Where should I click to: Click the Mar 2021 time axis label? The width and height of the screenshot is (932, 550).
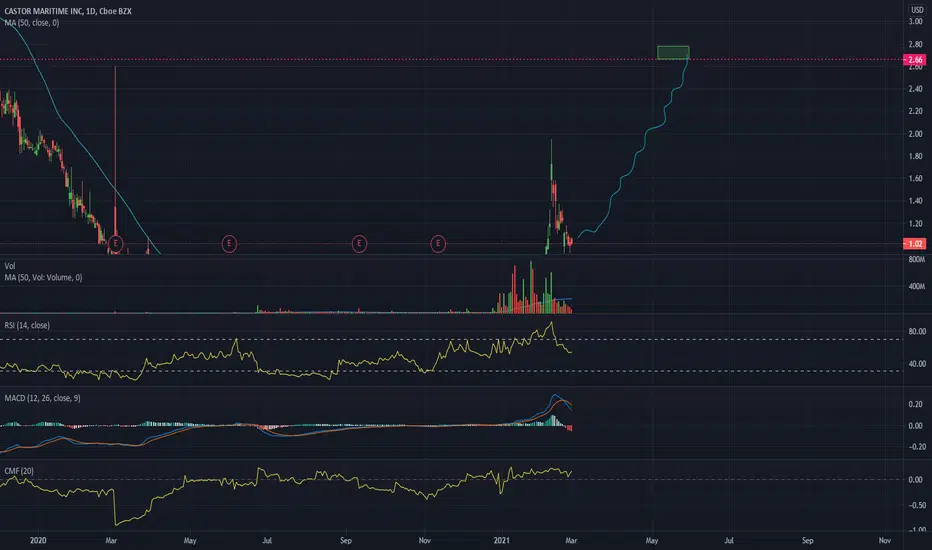click(x=571, y=540)
